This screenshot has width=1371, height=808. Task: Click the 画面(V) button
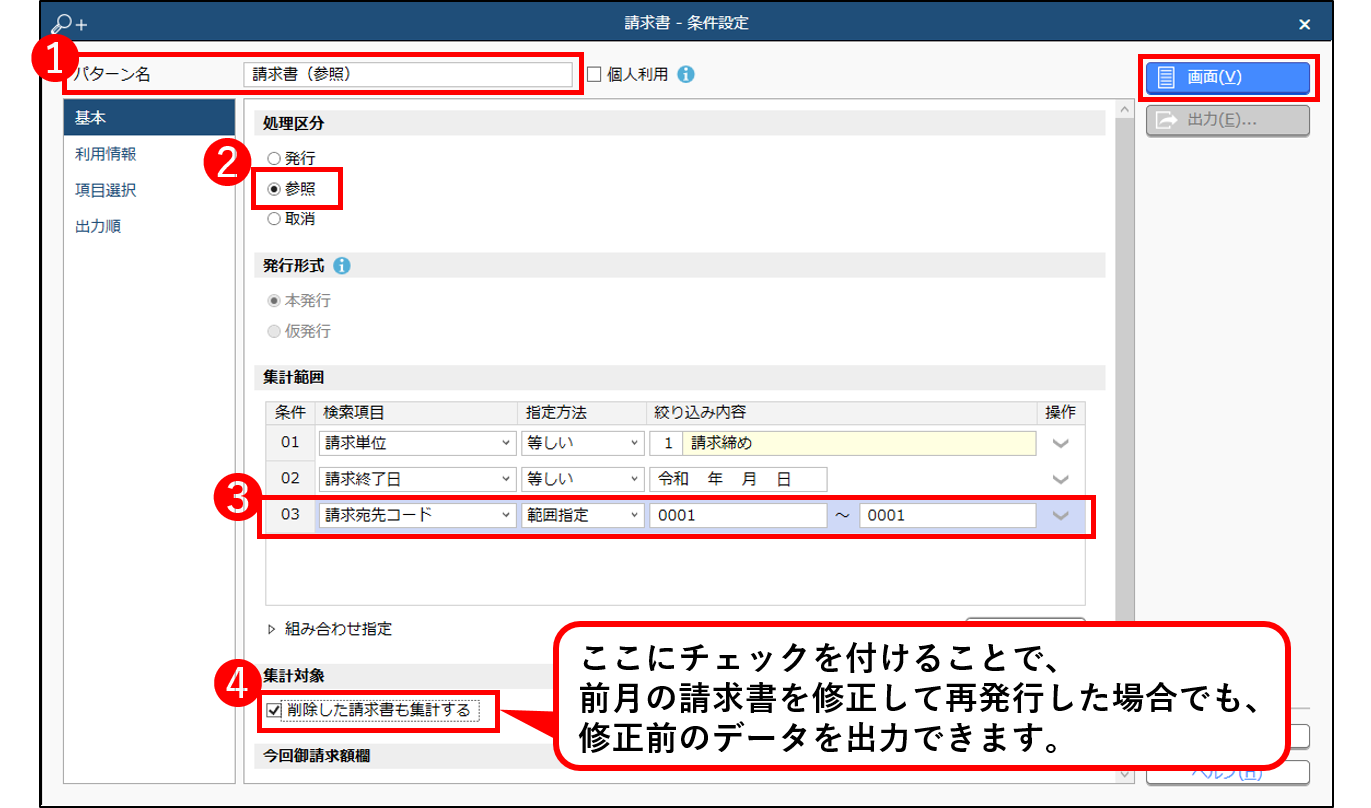(1227, 78)
